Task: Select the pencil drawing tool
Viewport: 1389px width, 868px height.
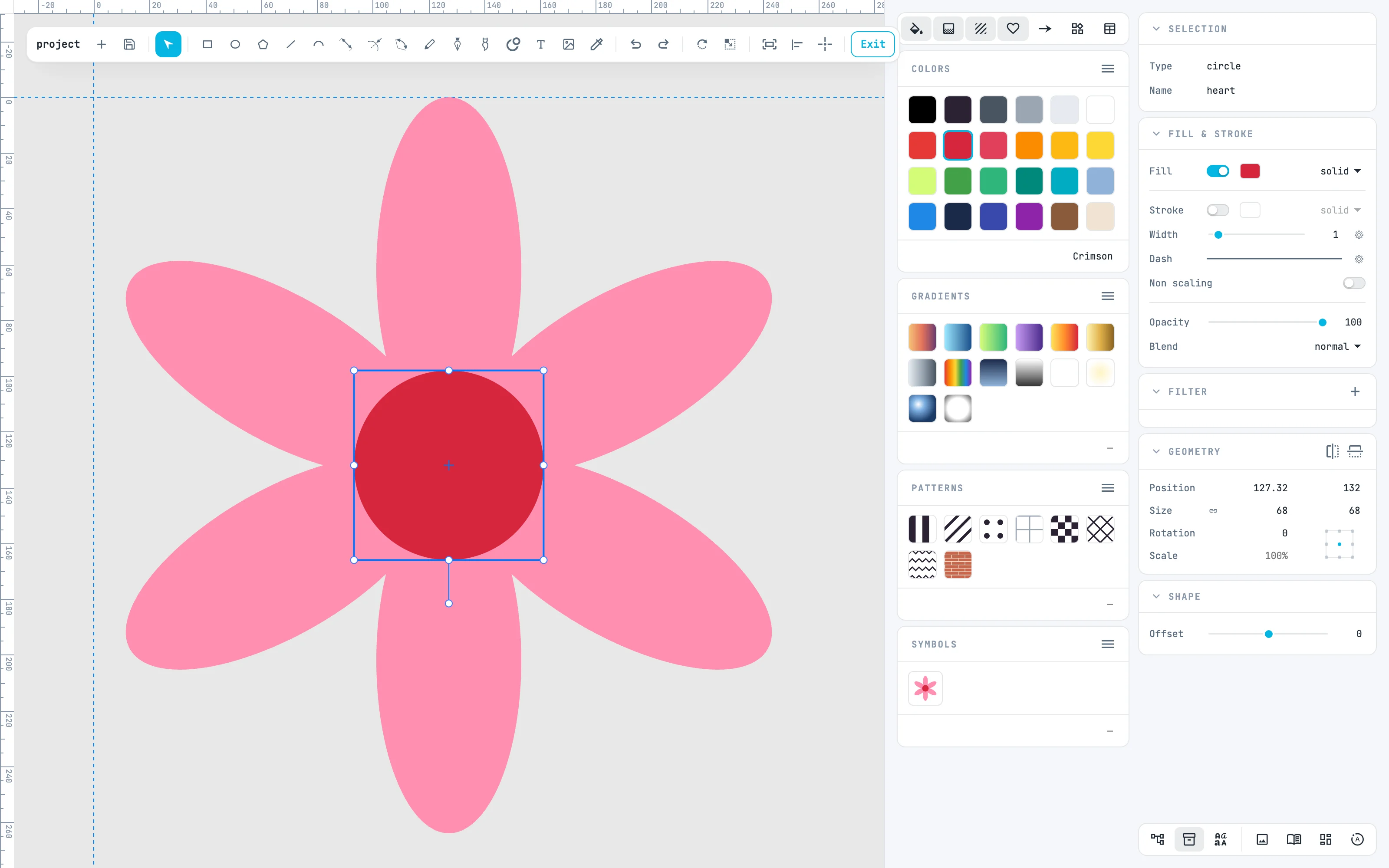Action: pyautogui.click(x=429, y=44)
